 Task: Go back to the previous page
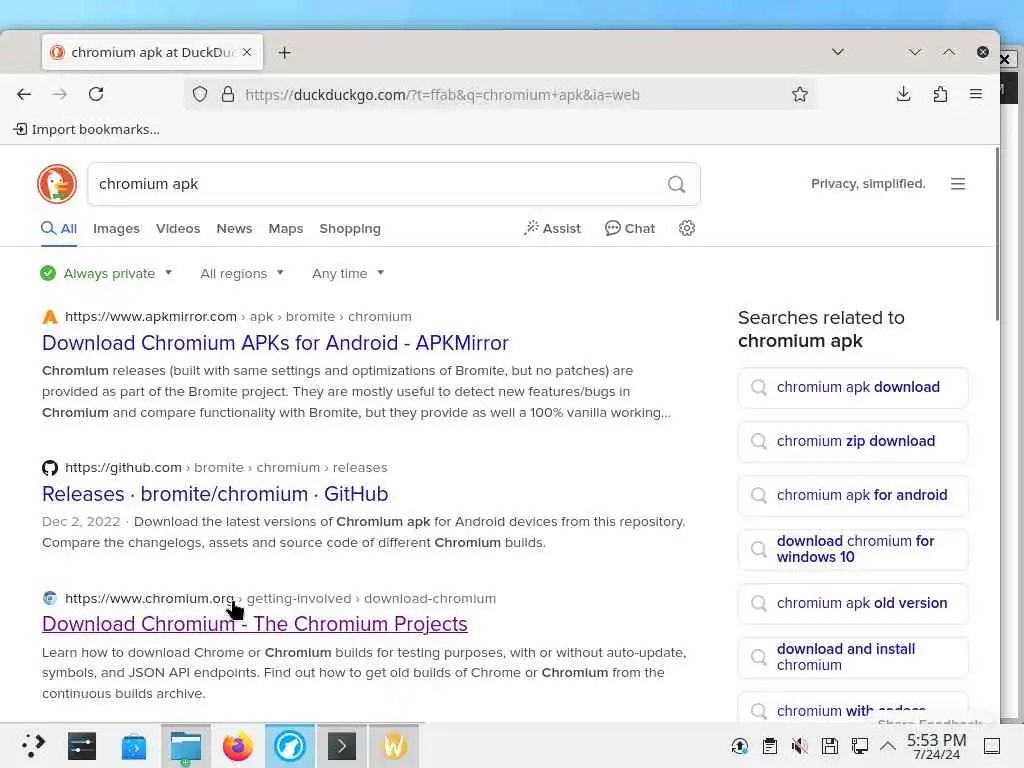[24, 94]
